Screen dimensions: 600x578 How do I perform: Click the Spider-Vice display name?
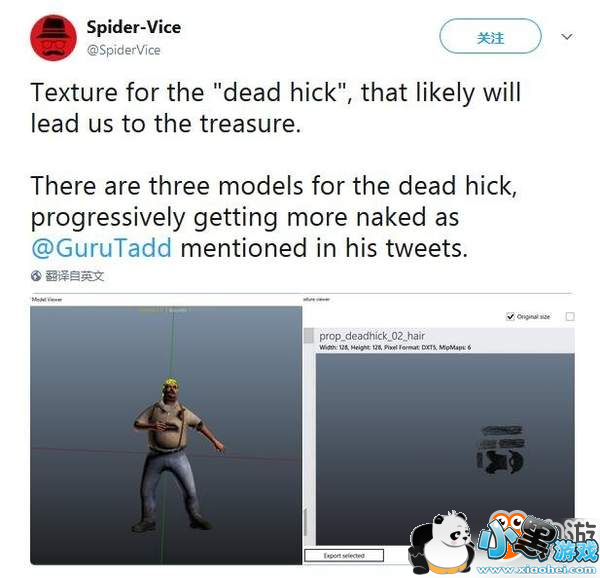(134, 27)
